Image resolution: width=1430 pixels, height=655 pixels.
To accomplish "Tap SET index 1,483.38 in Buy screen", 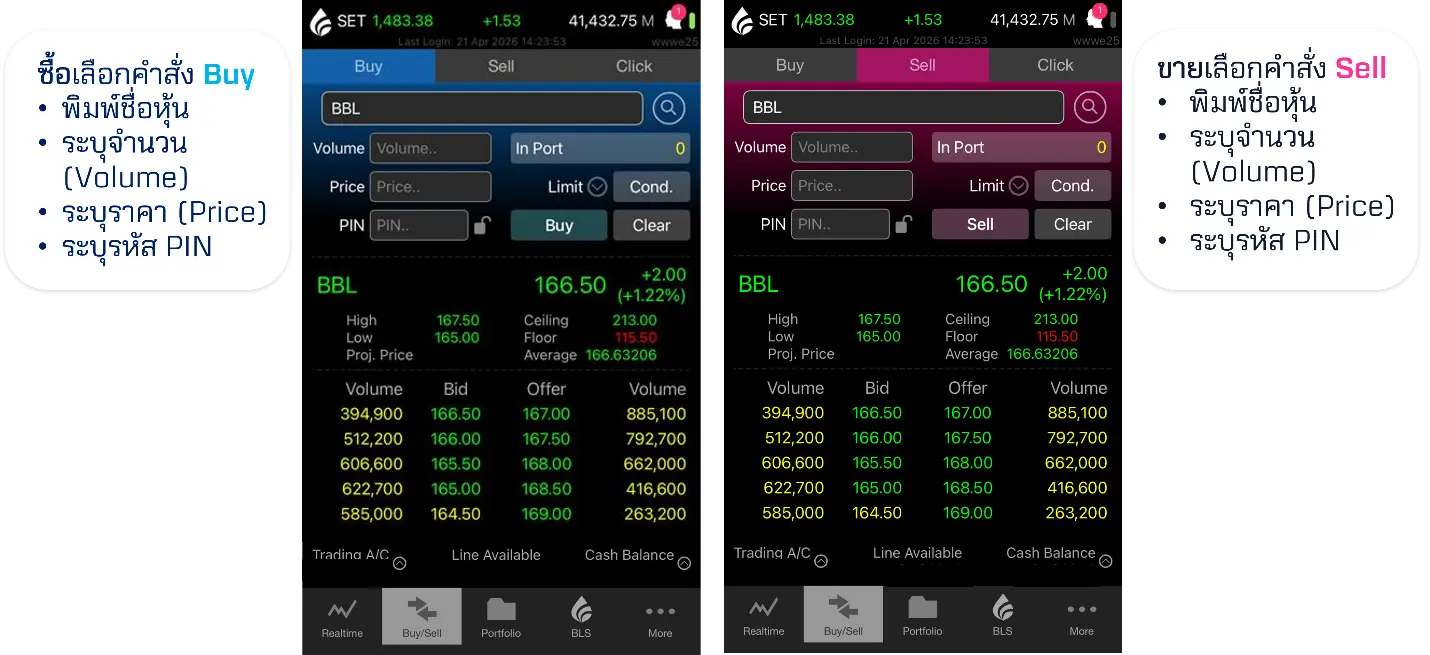I will click(x=403, y=20).
